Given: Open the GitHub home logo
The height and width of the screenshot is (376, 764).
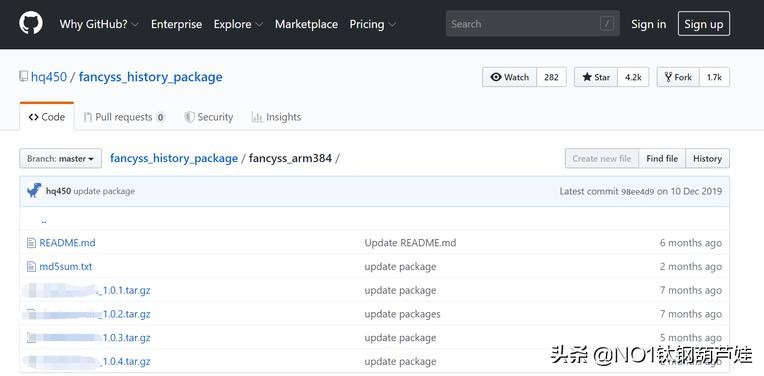Looking at the screenshot, I should click(31, 23).
